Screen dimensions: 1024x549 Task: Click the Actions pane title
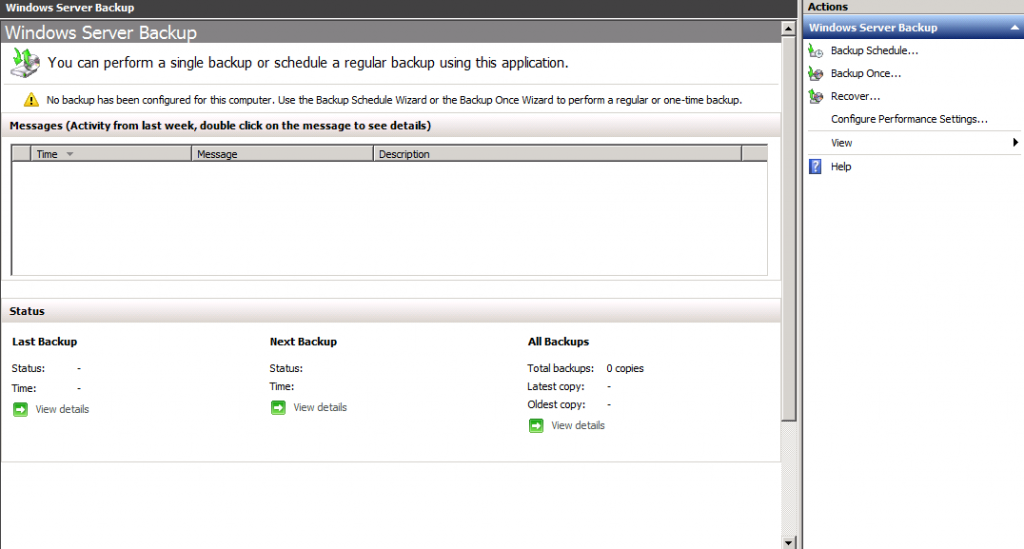(x=827, y=7)
